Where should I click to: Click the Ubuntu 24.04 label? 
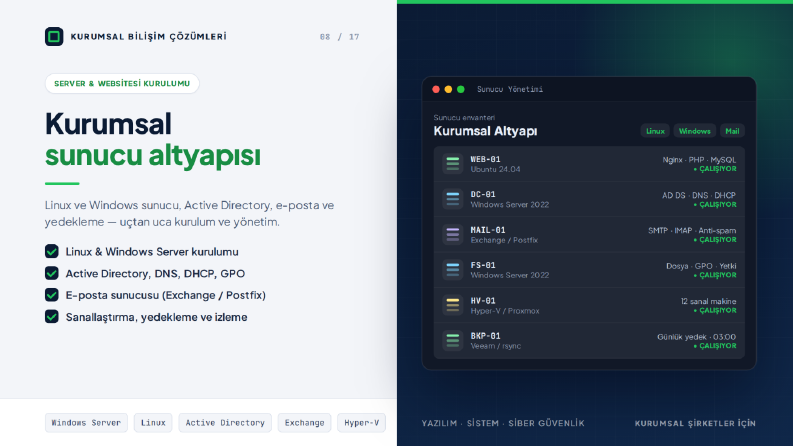click(495, 169)
